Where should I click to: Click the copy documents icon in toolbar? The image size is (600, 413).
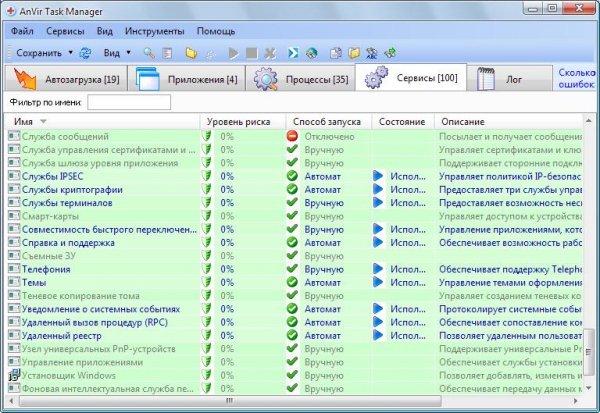[x=336, y=53]
